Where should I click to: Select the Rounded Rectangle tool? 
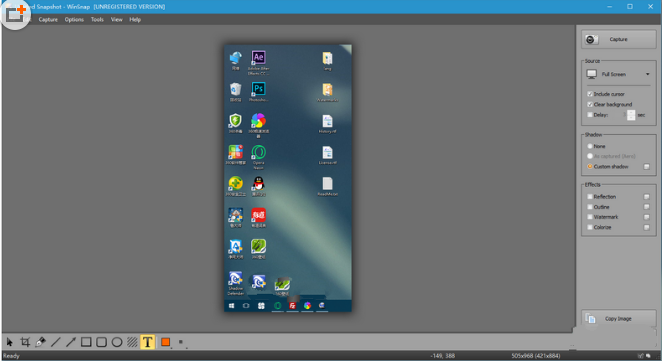pyautogui.click(x=101, y=342)
